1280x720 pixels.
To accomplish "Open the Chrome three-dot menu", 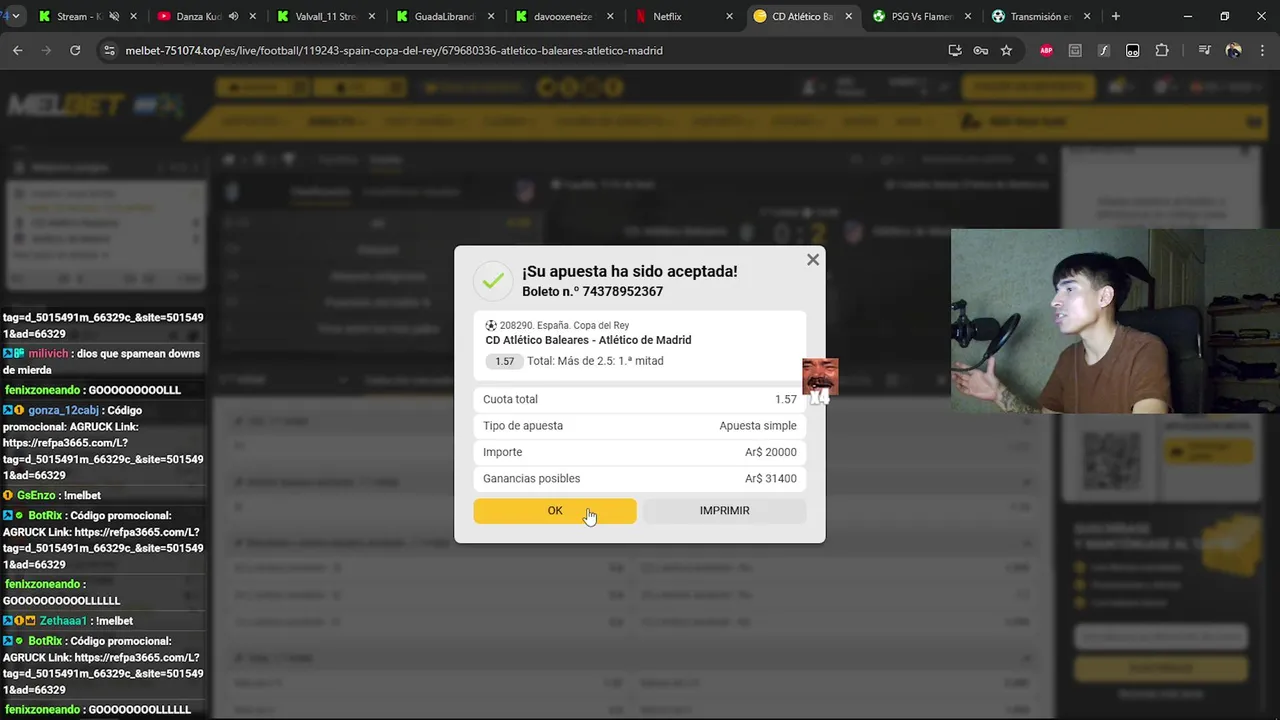I will (1261, 50).
